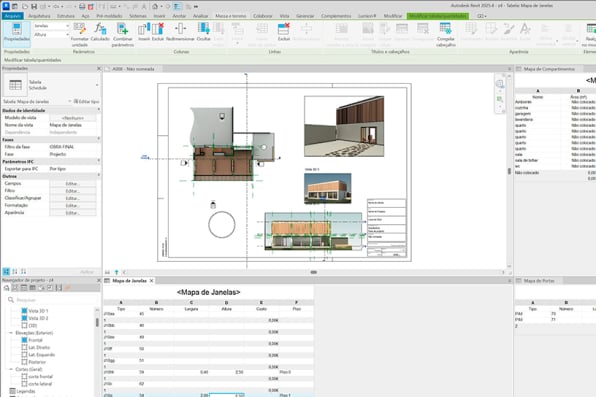This screenshot has height=397, width=596.
Task: Open the Tabela Schedule type selector dropdown
Action: [x=97, y=85]
